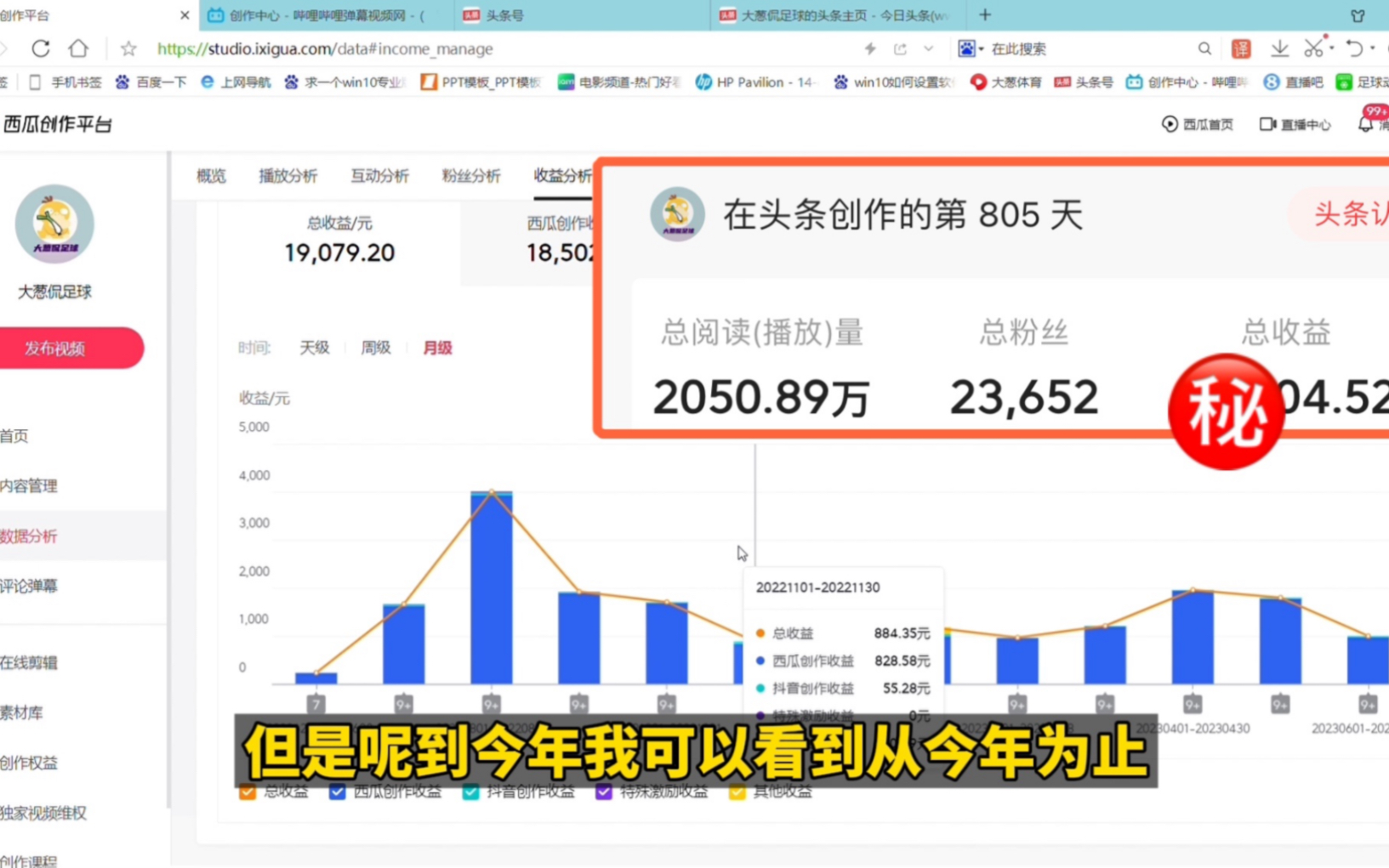Open 独家视频维权 in the sidebar
This screenshot has height=868, width=1389.
pyautogui.click(x=43, y=813)
